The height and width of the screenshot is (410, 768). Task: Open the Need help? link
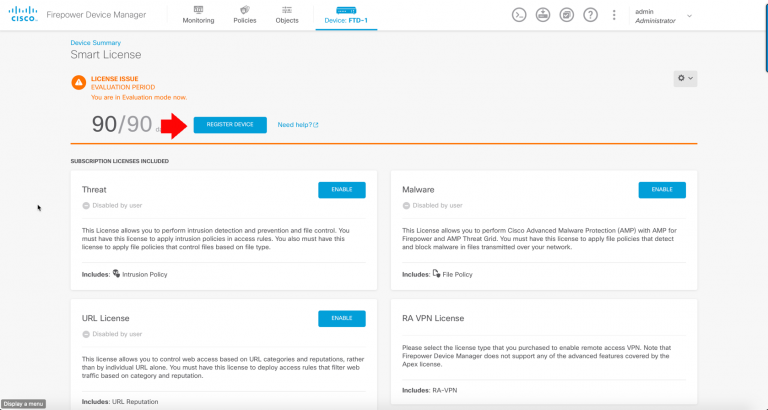[298, 125]
